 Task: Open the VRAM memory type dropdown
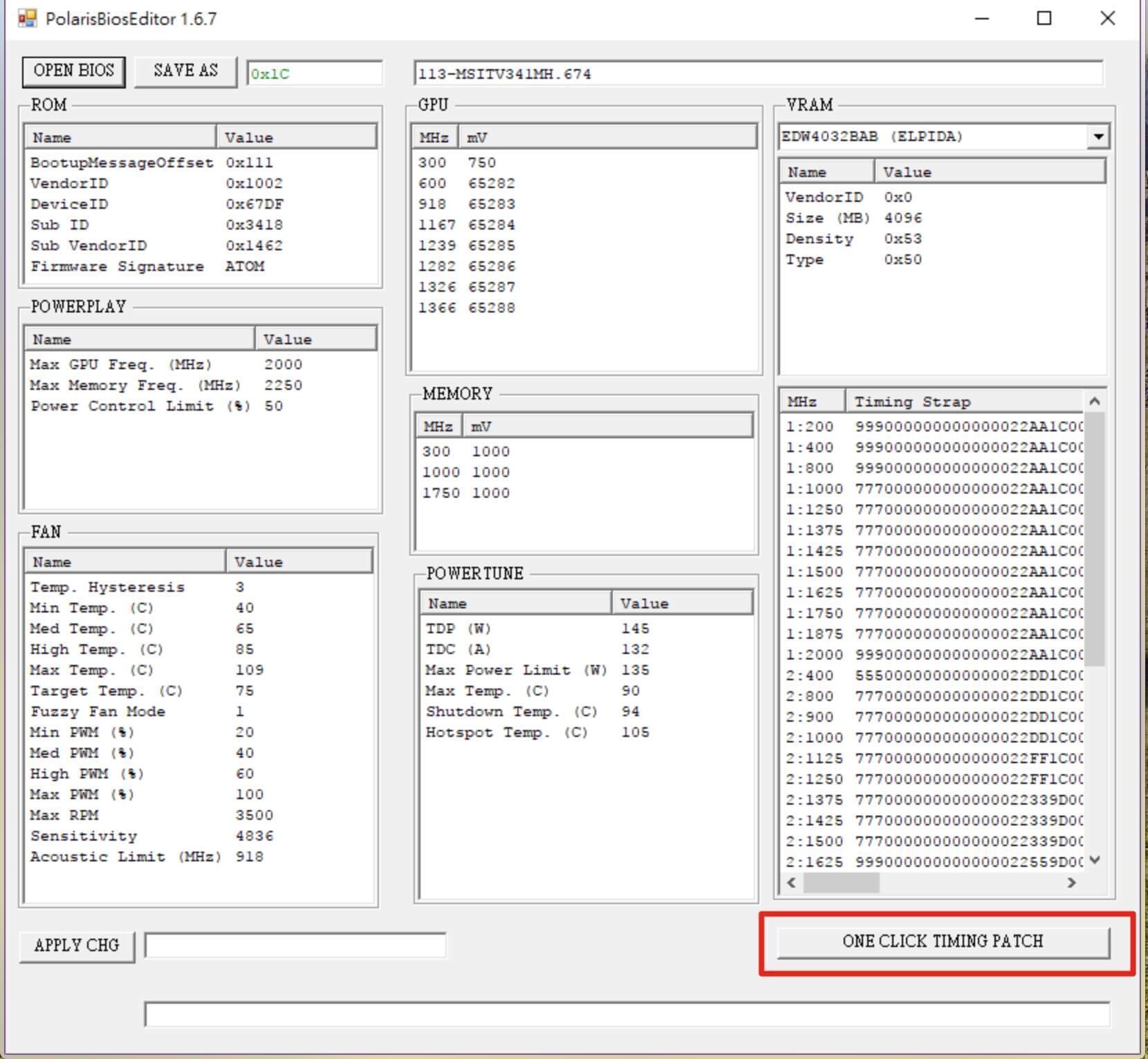pos(1098,136)
